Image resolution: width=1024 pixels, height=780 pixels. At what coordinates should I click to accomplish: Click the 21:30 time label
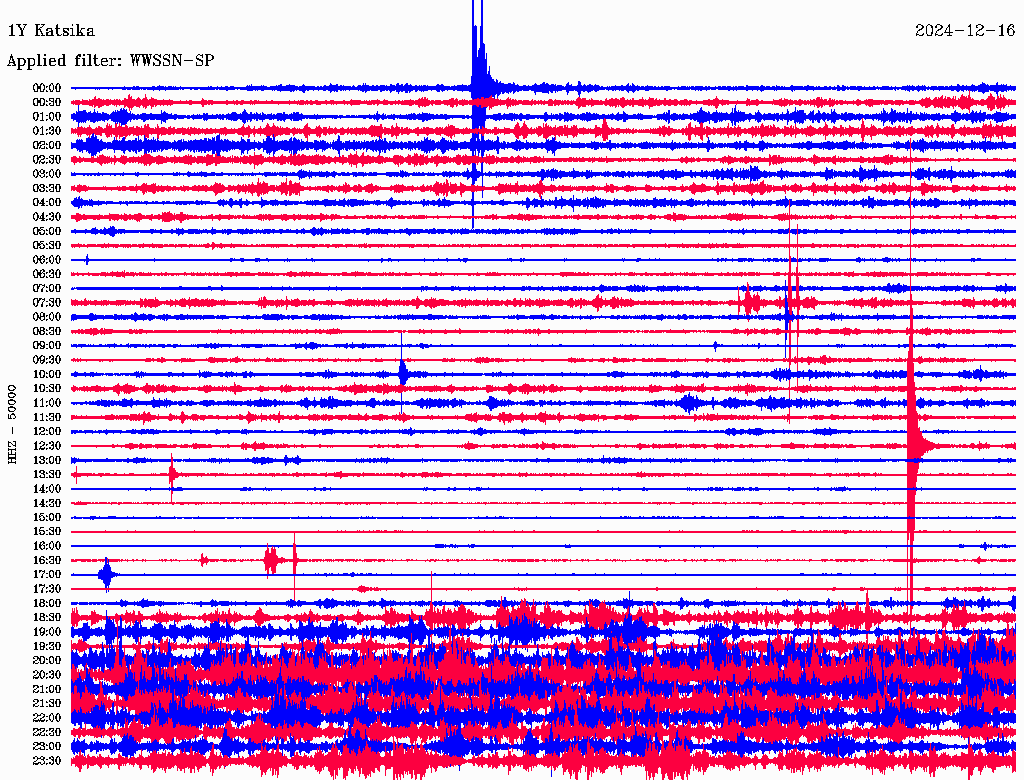47,704
